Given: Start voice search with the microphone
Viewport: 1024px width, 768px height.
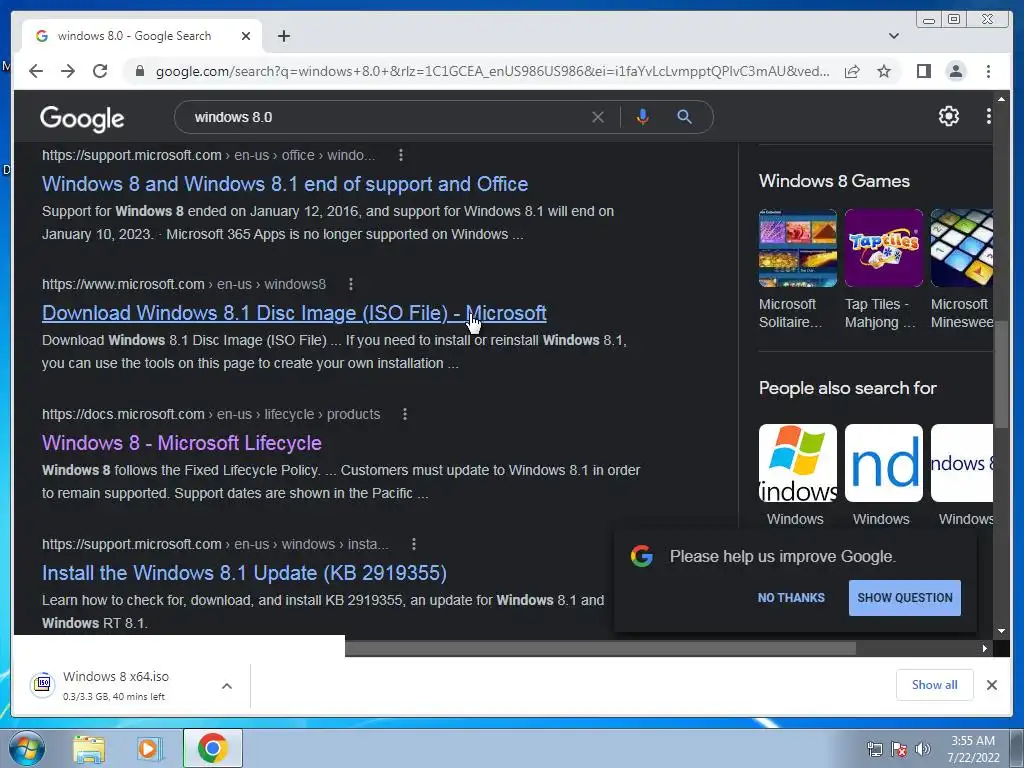Looking at the screenshot, I should [643, 117].
